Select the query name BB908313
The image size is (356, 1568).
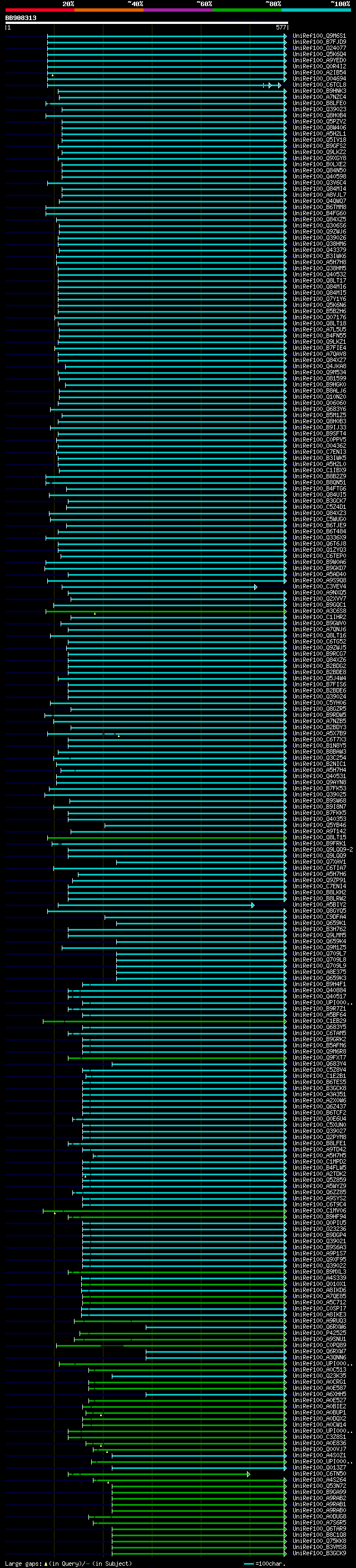[x=21, y=18]
